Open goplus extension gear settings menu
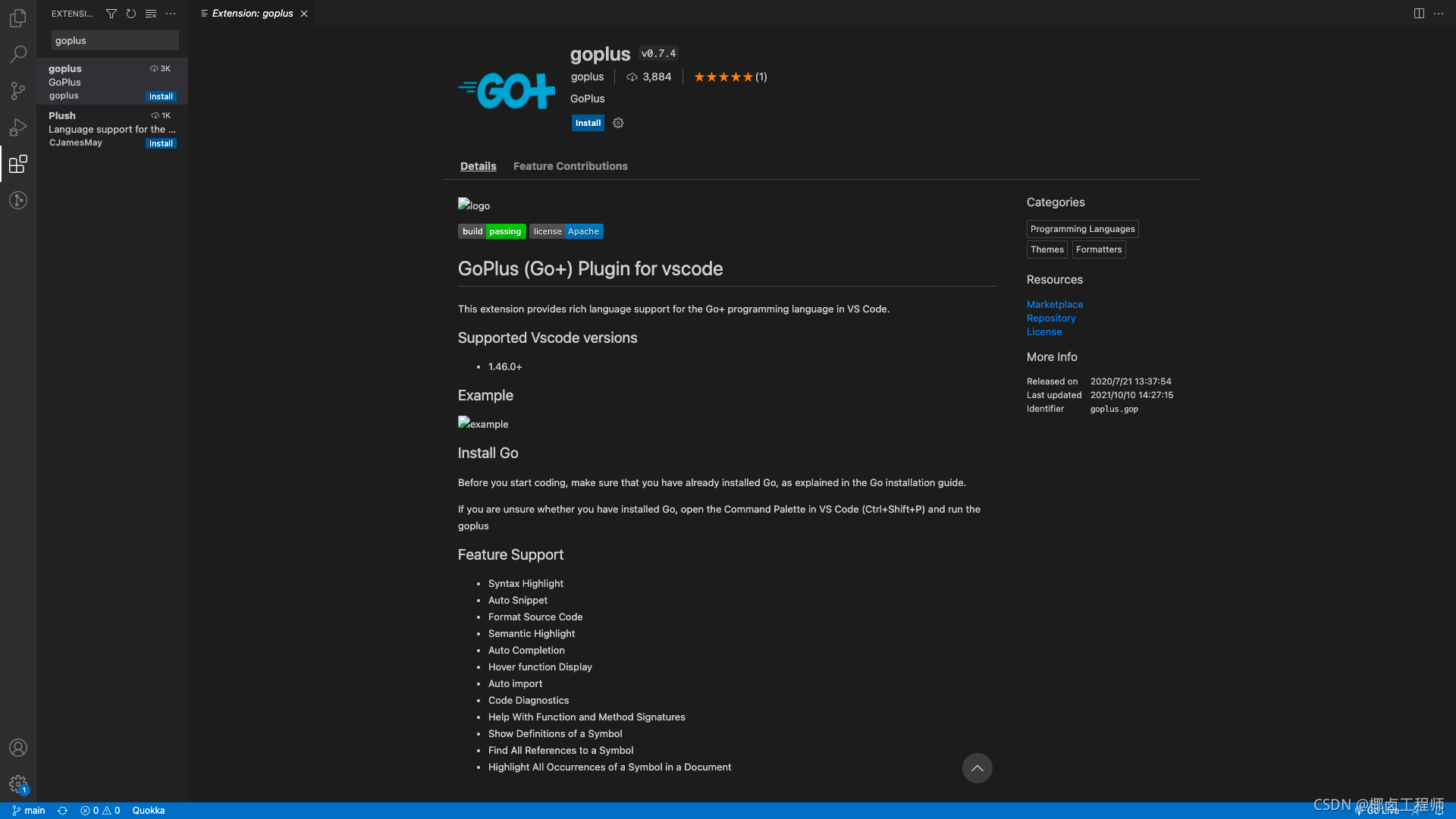Viewport: 1456px width, 819px height. 618,123
